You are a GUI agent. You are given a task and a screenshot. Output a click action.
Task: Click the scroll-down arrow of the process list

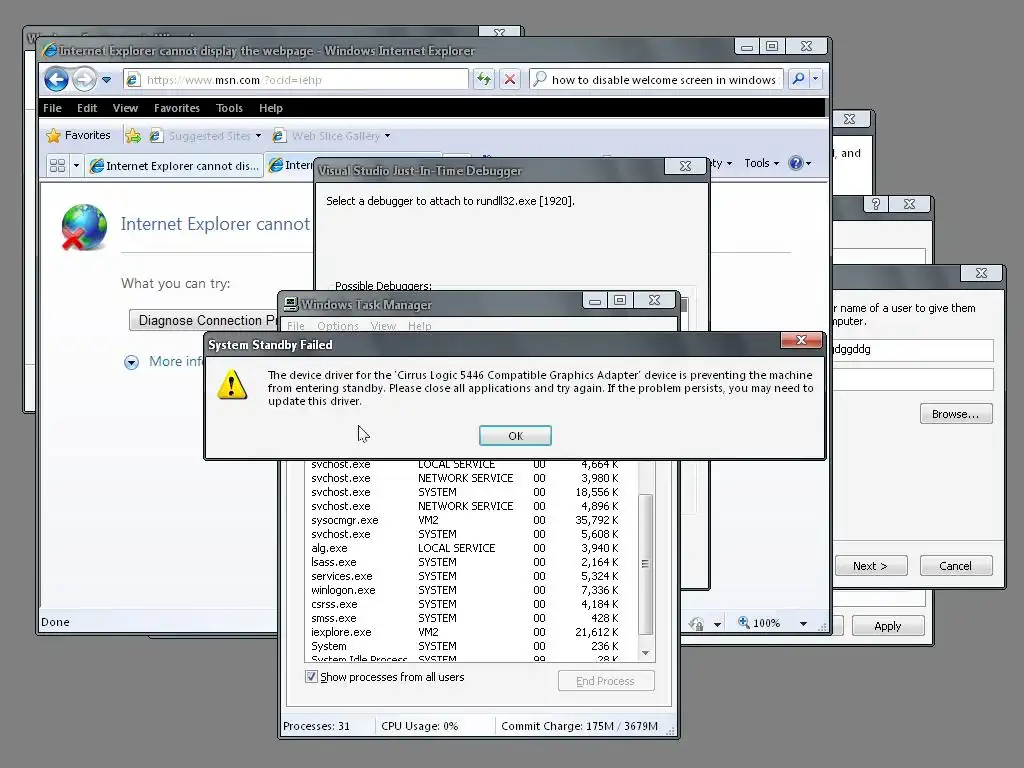click(645, 653)
